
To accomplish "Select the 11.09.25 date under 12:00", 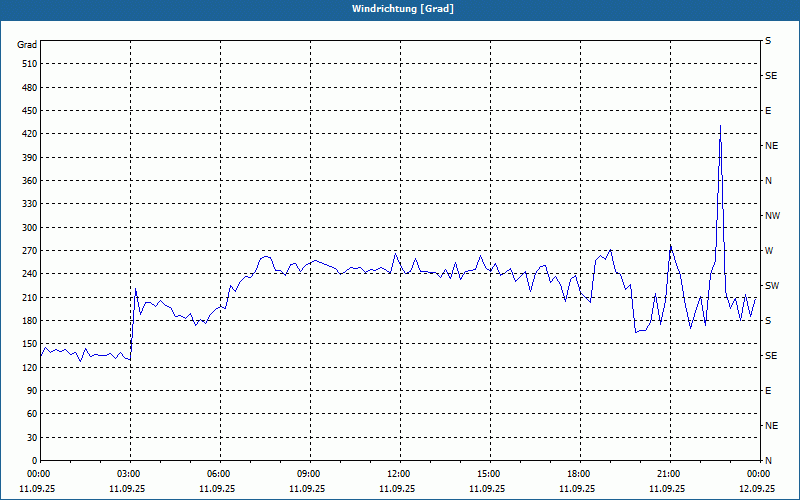I will click(397, 488).
